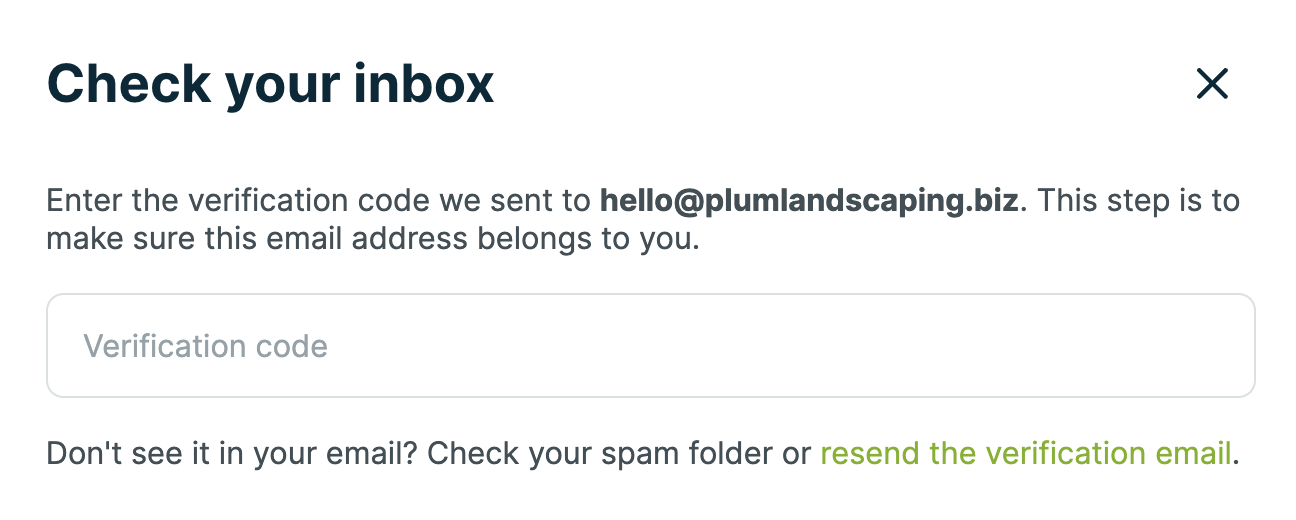Image resolution: width=1296 pixels, height=520 pixels.
Task: Click the "Enter the verification code" instruction text
Action: [240, 201]
